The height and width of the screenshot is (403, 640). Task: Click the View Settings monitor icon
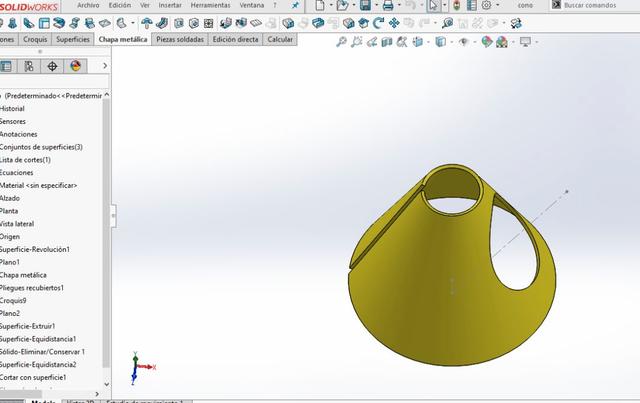pyautogui.click(x=525, y=42)
